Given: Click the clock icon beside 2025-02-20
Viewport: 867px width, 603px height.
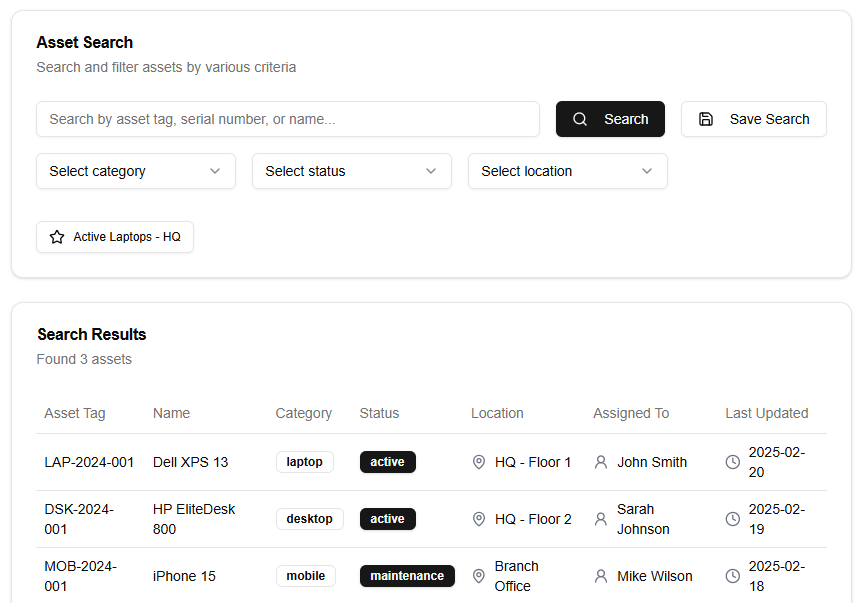Looking at the screenshot, I should coord(733,462).
